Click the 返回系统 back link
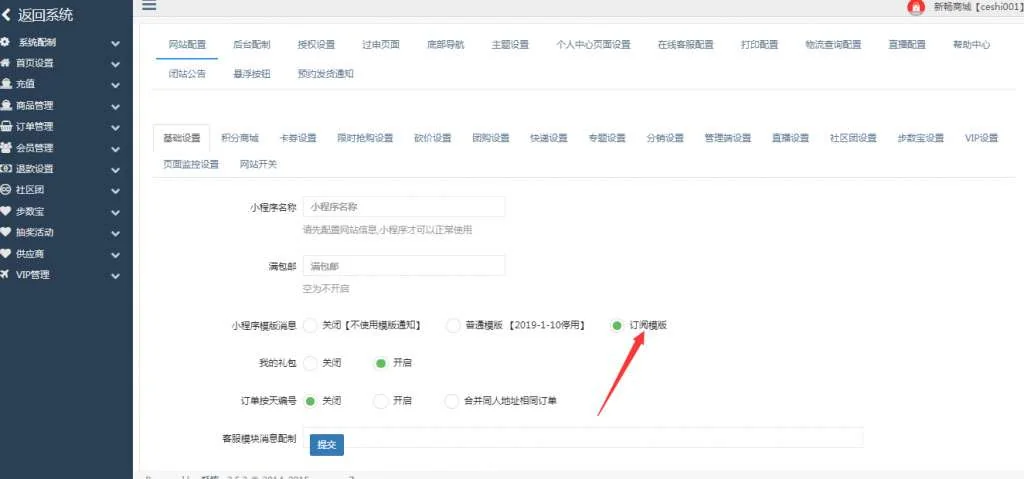 (38, 14)
